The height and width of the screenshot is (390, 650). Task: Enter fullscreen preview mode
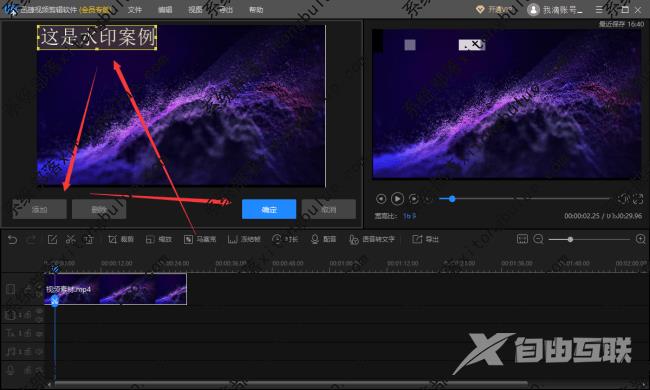point(638,199)
